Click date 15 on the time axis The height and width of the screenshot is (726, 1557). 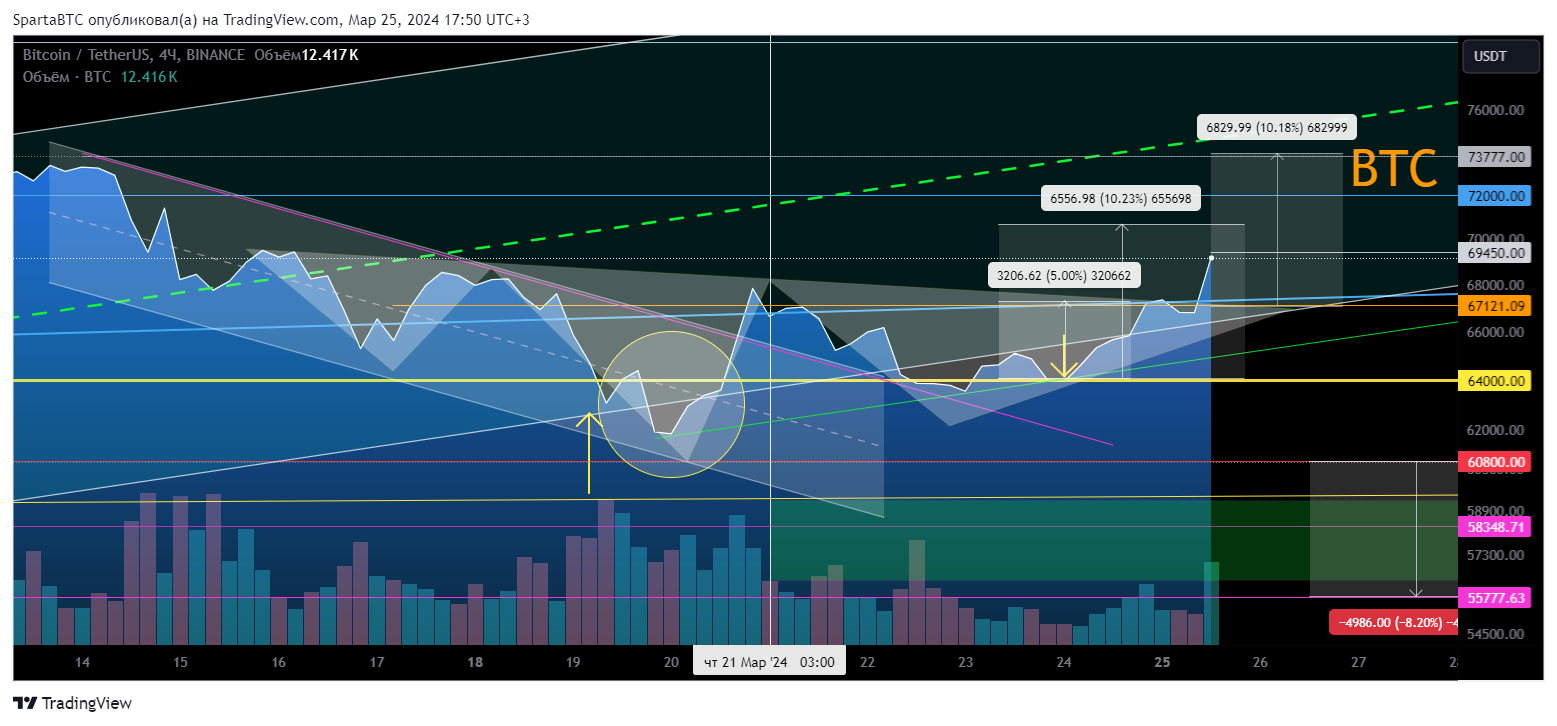(180, 662)
